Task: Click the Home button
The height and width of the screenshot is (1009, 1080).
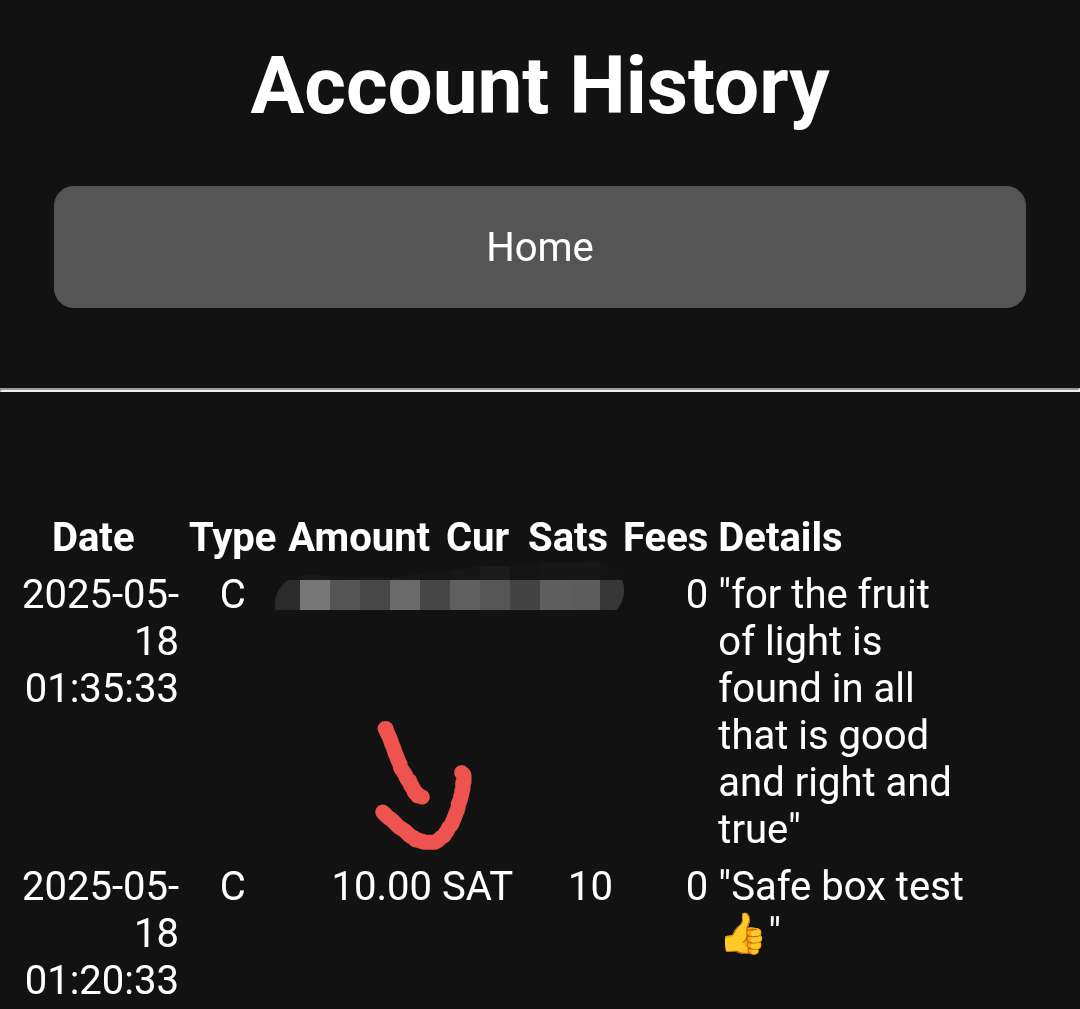Action: [539, 247]
